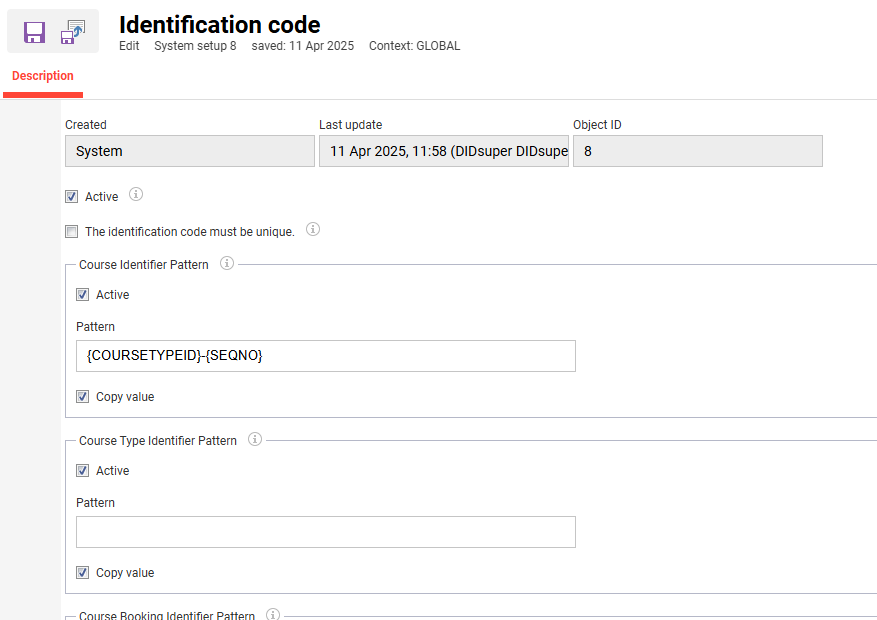The width and height of the screenshot is (877, 620).
Task: Click the 'Last update' field label
Action: 351,125
